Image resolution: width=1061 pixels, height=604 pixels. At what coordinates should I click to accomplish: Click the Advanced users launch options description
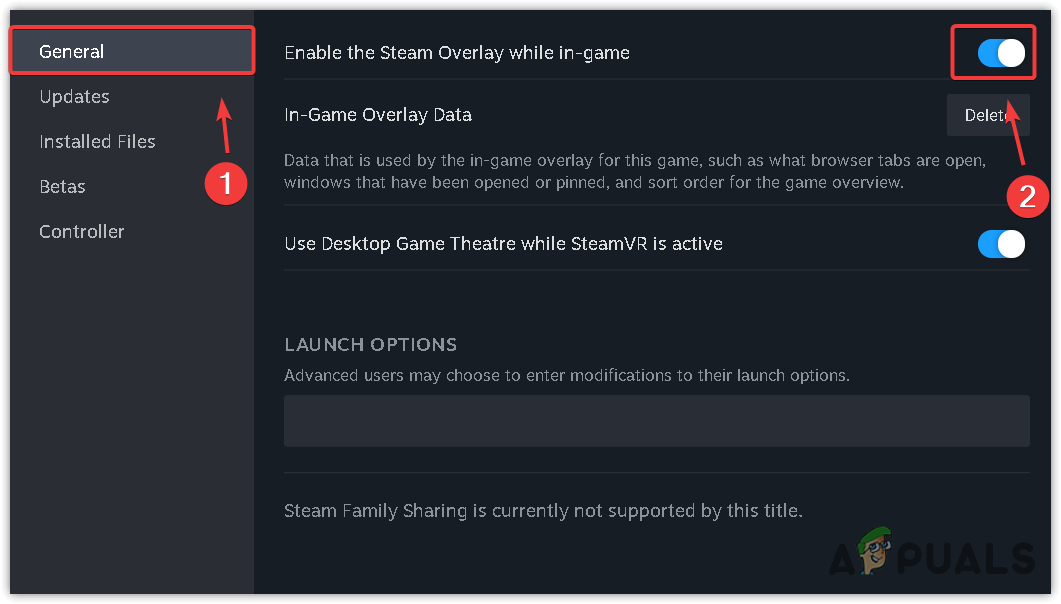(x=566, y=376)
